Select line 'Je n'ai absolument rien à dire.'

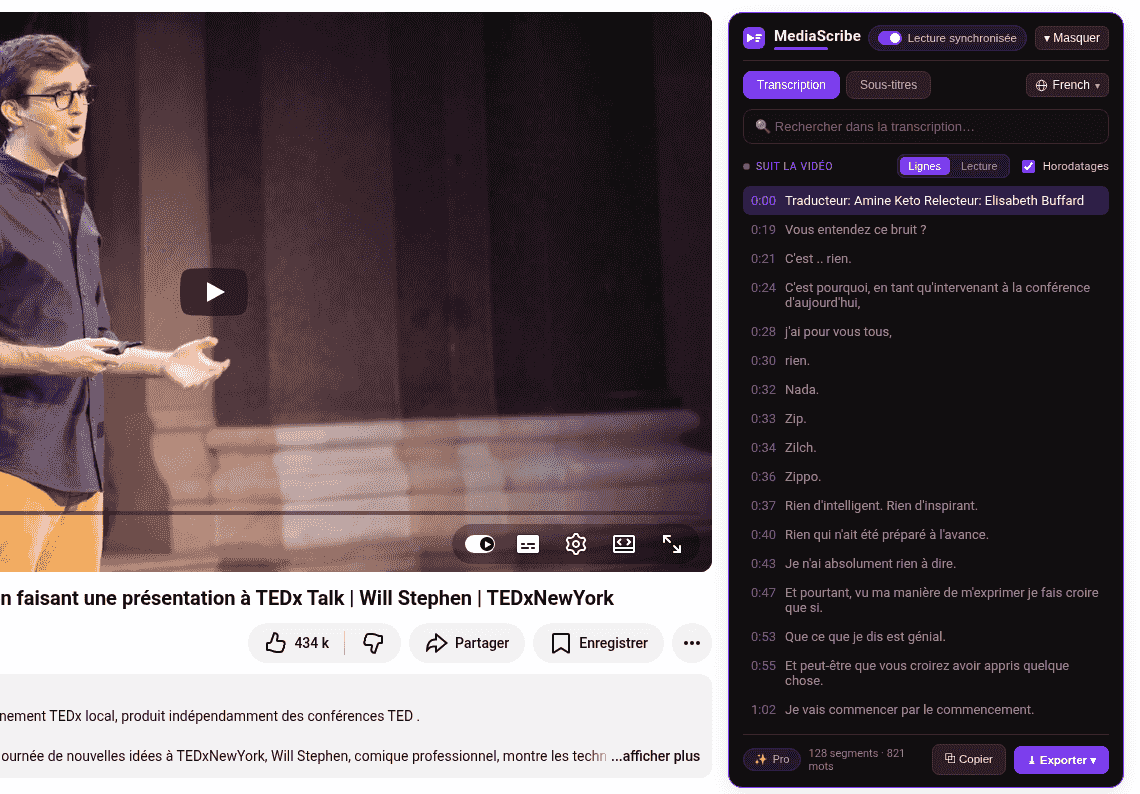pyautogui.click(x=926, y=564)
